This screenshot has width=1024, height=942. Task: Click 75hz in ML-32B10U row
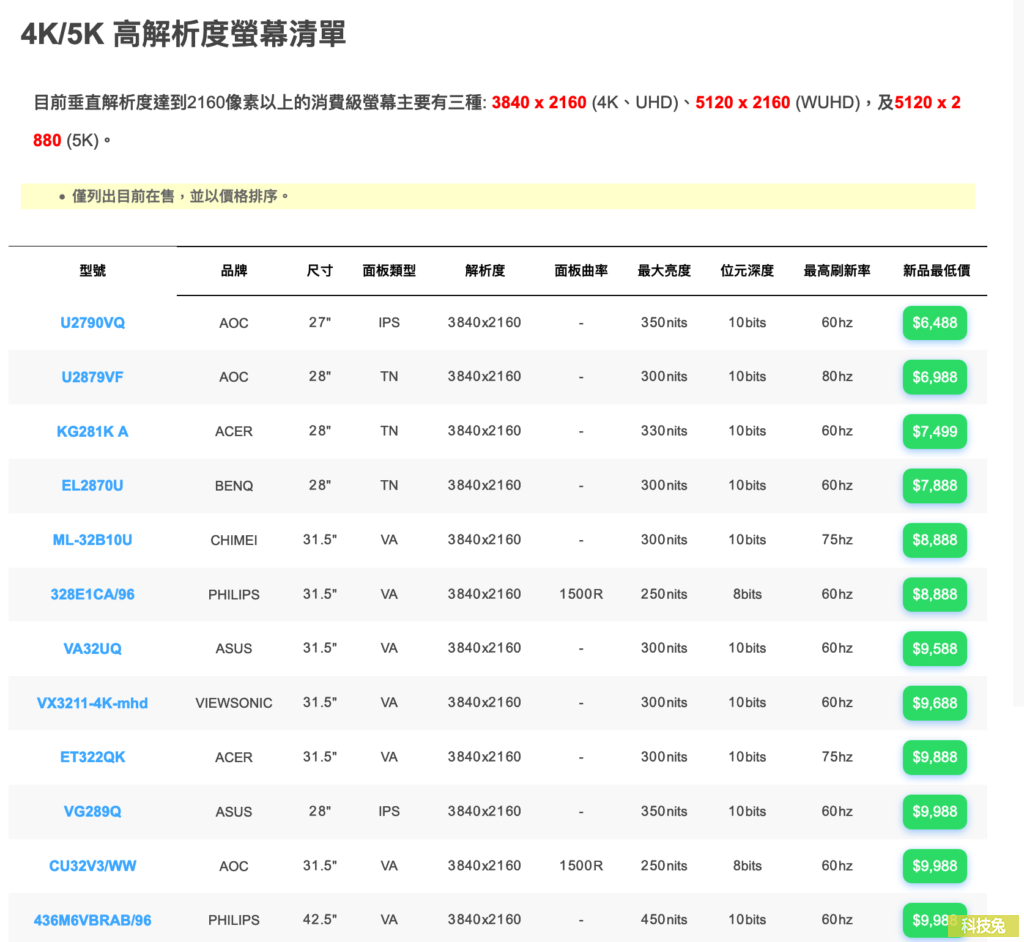(837, 540)
